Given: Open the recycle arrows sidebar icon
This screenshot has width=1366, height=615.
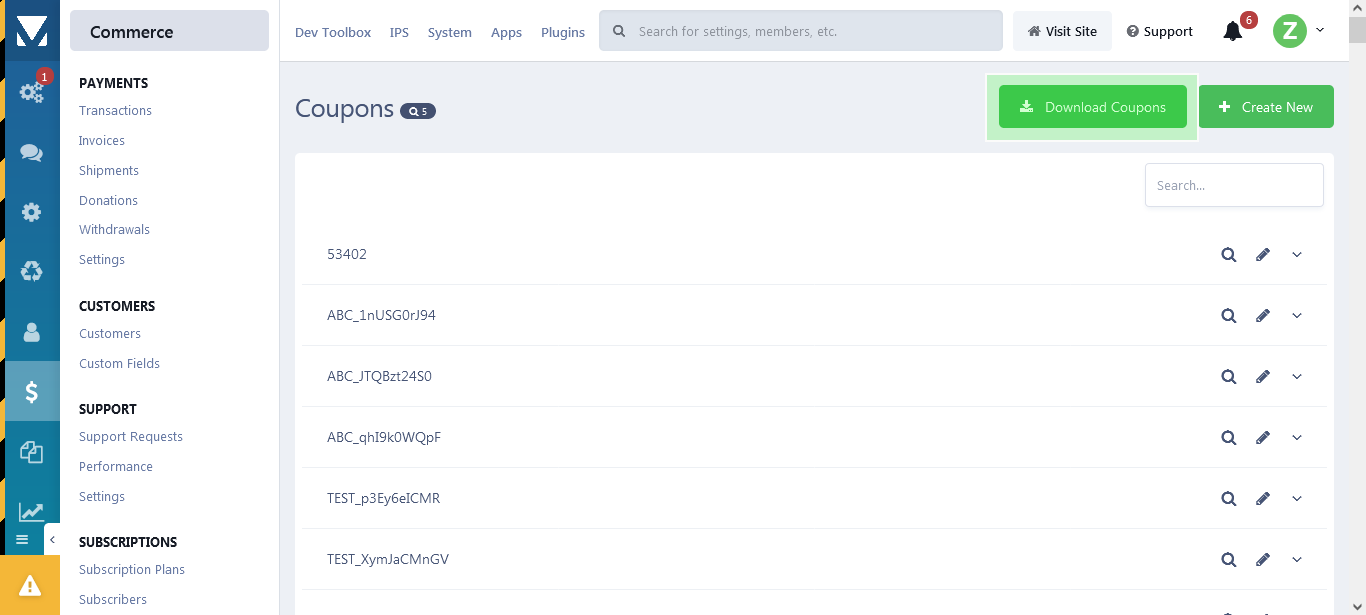Looking at the screenshot, I should (x=32, y=272).
